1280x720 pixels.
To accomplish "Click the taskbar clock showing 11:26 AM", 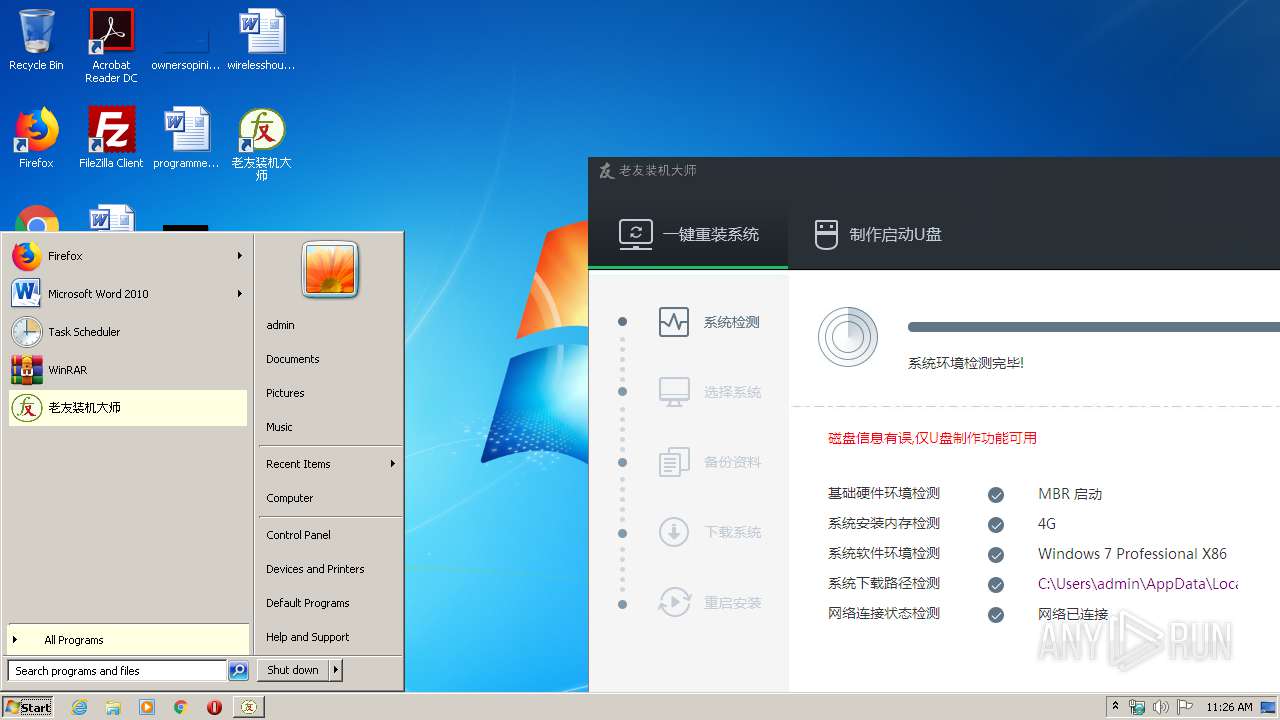I will pos(1229,707).
